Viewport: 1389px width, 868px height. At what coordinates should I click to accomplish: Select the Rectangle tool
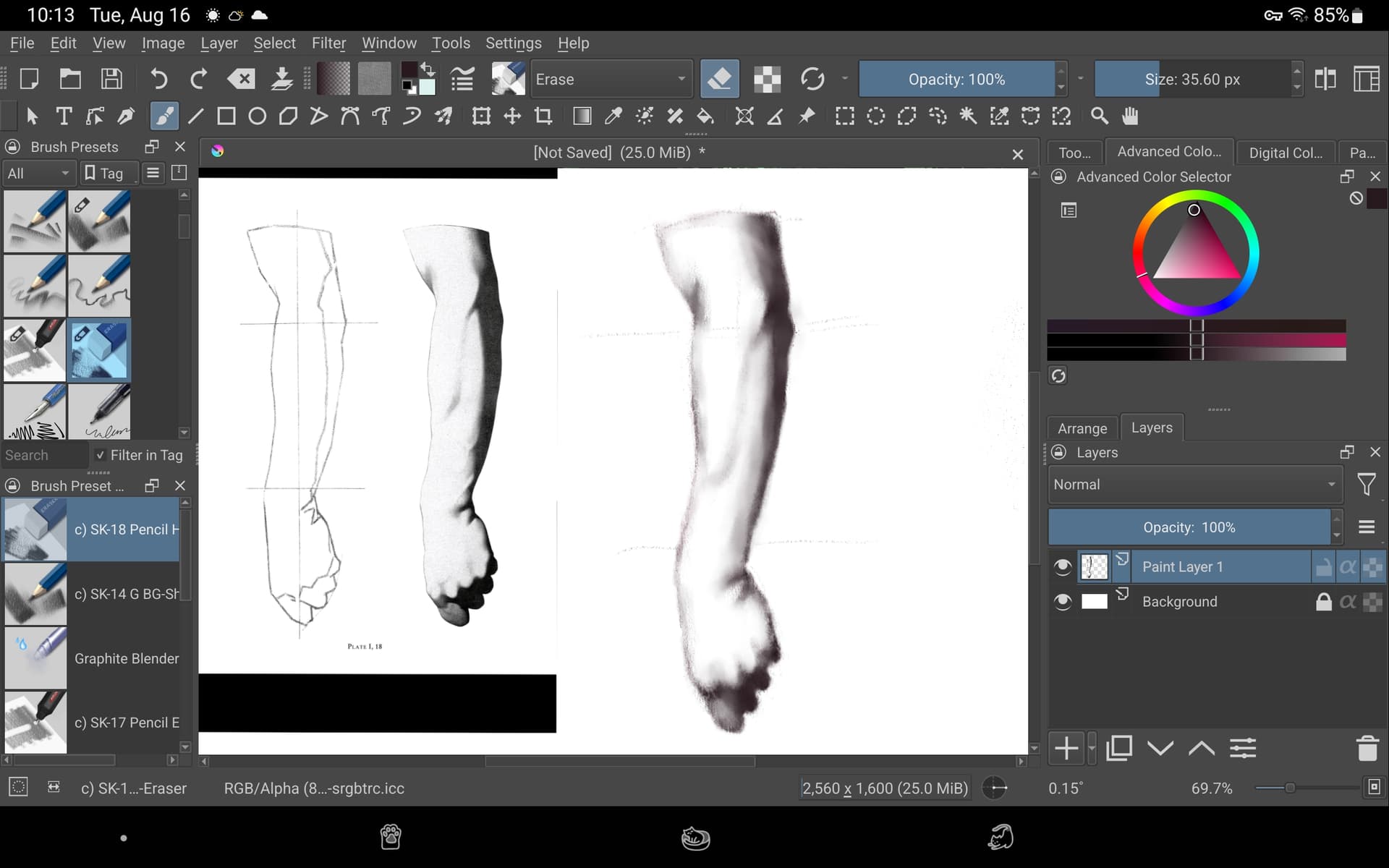pyautogui.click(x=226, y=116)
